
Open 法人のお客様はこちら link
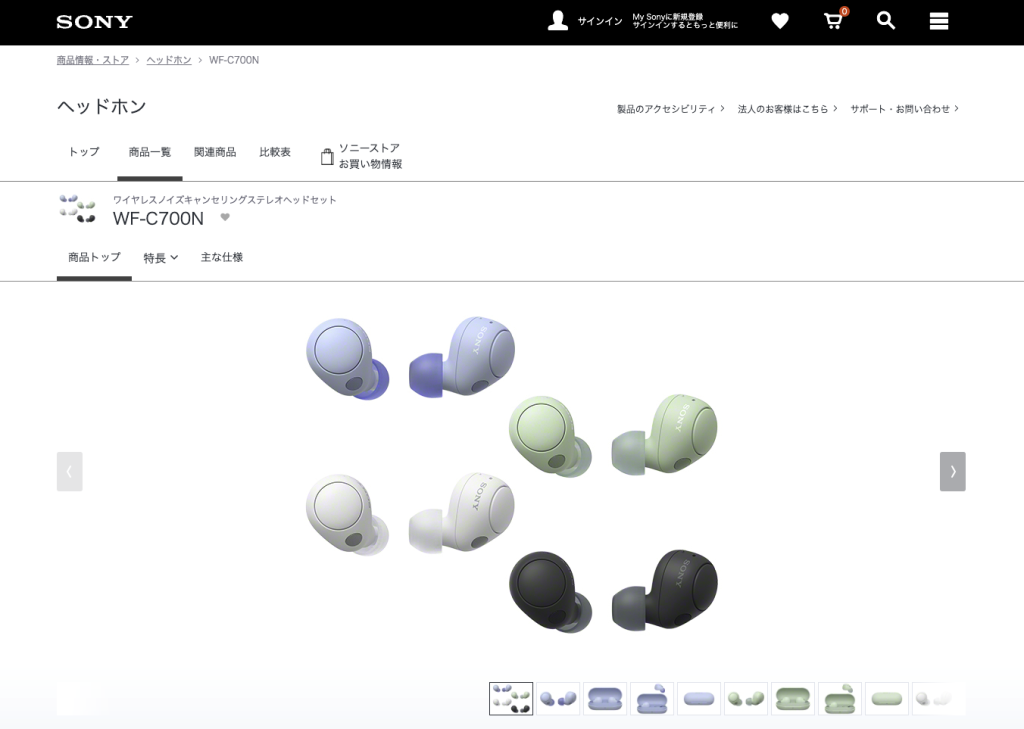pos(787,109)
